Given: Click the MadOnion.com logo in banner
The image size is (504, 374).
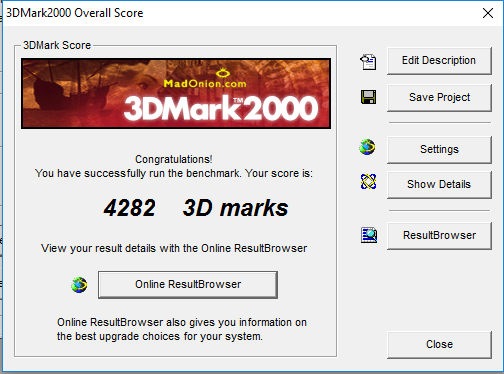Looking at the screenshot, I should click(205, 79).
